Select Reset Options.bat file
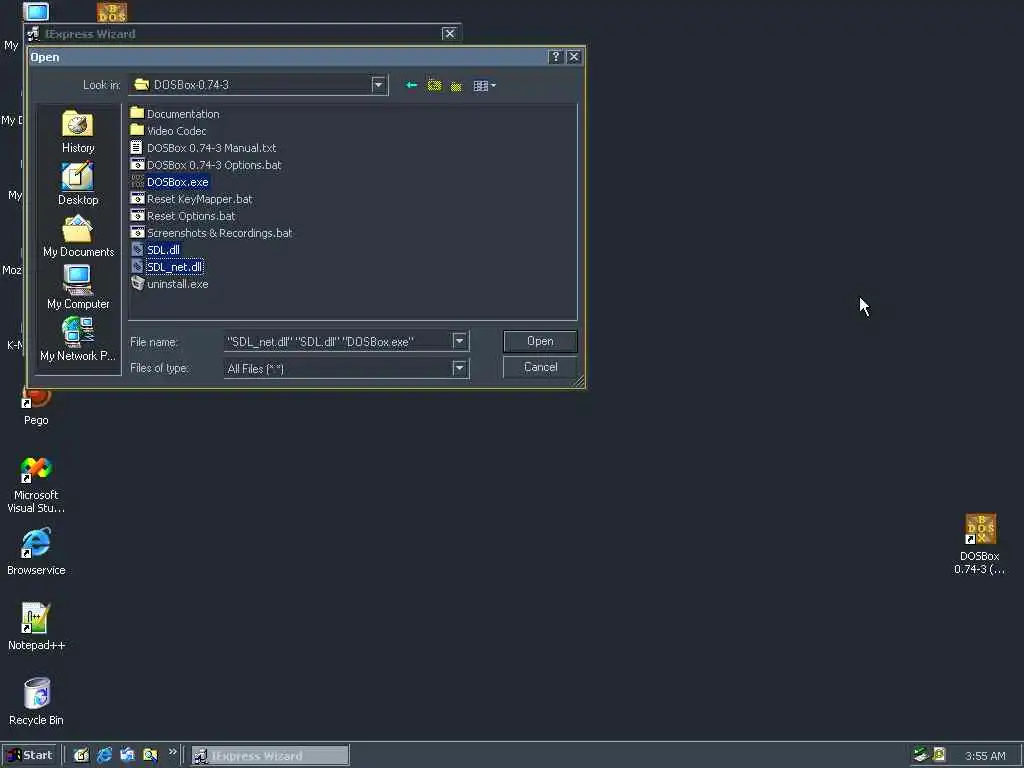The height and width of the screenshot is (768, 1024). [x=183, y=216]
